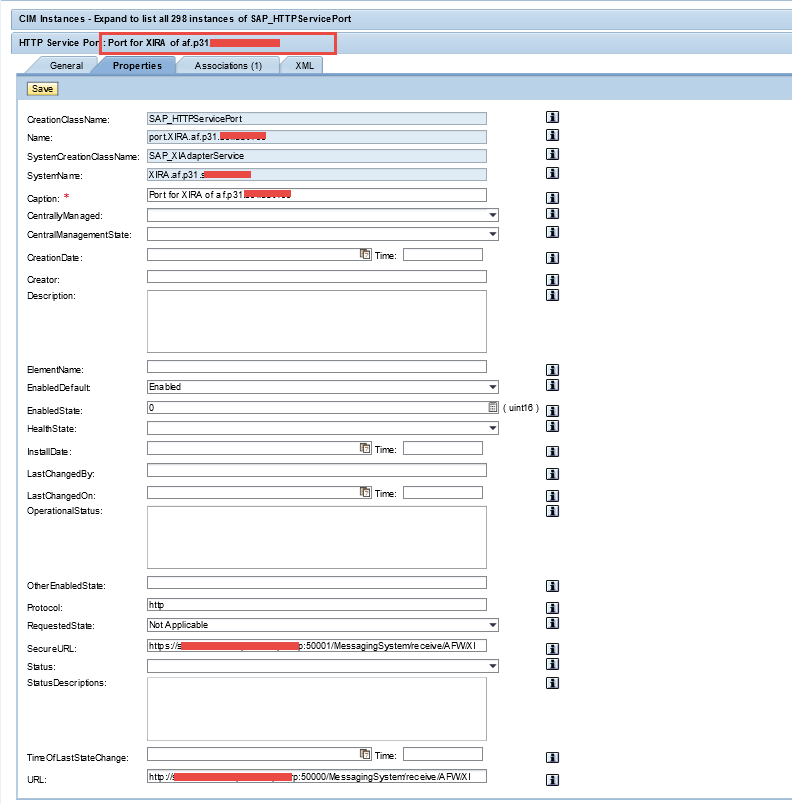Viewport: 792px width, 804px height.
Task: Expand the CentralManagementState dropdown
Action: pos(493,234)
